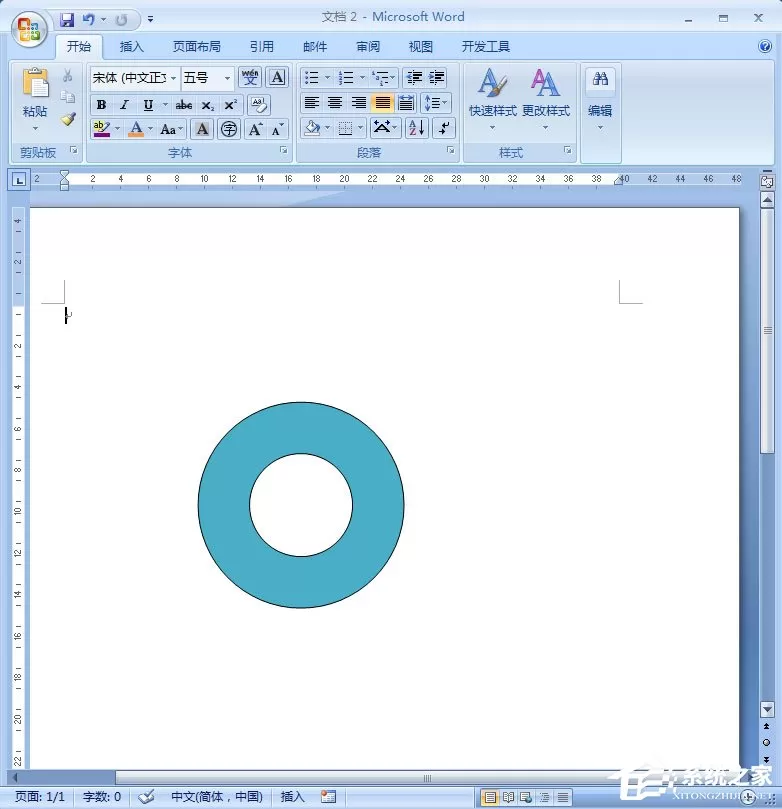Click the Strikethrough abc icon
Image resolution: width=782 pixels, height=809 pixels.
184,105
